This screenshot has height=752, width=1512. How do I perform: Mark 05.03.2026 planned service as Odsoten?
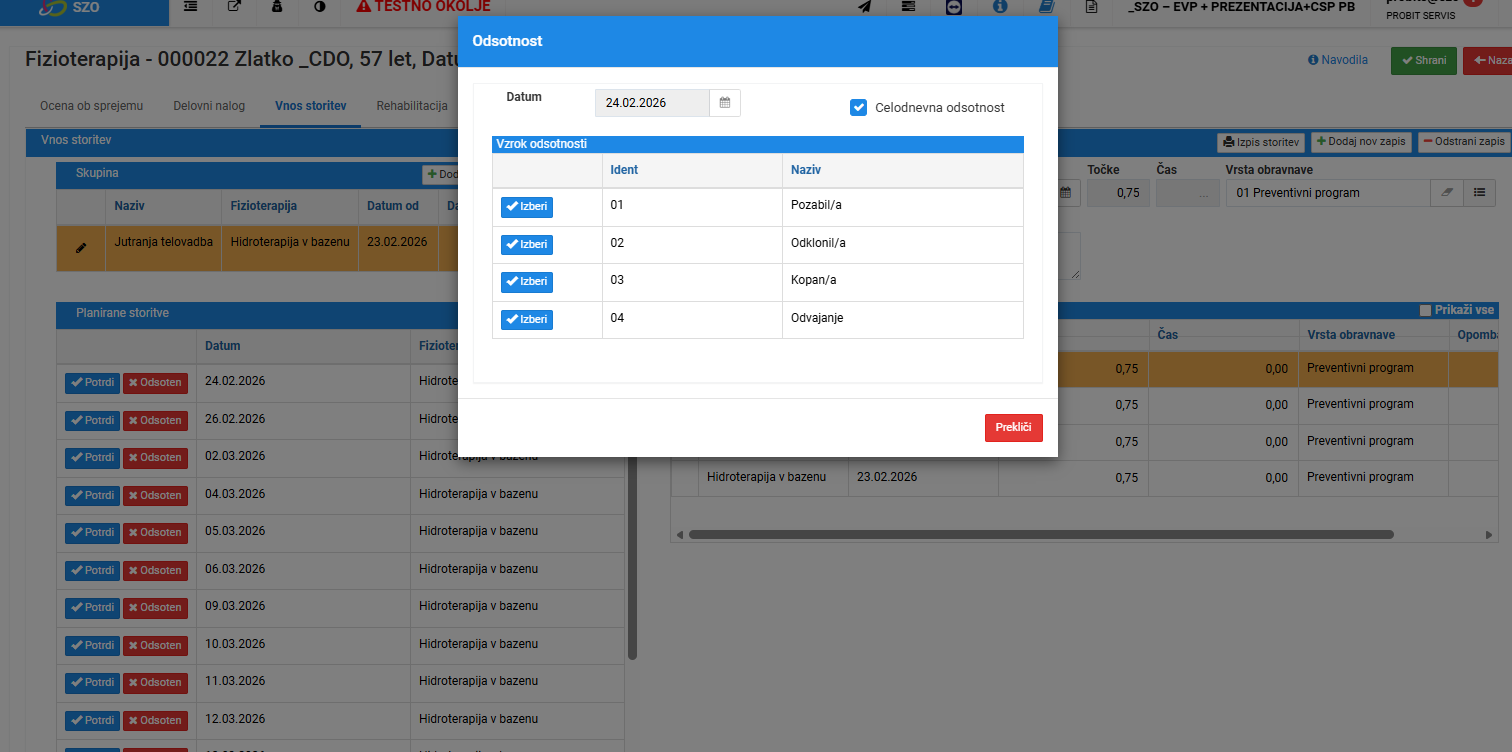click(155, 533)
